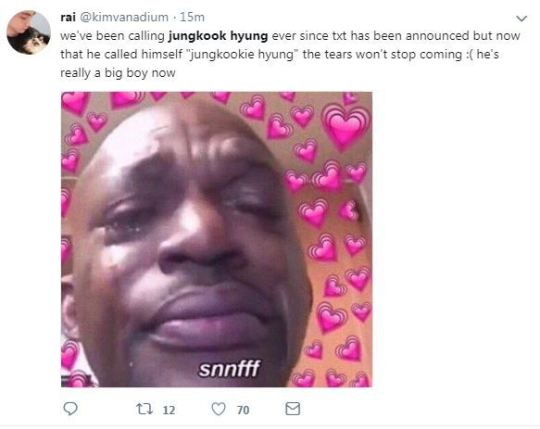Retweet this tweet using the arrows icon
The image size is (540, 429).
pyautogui.click(x=145, y=409)
